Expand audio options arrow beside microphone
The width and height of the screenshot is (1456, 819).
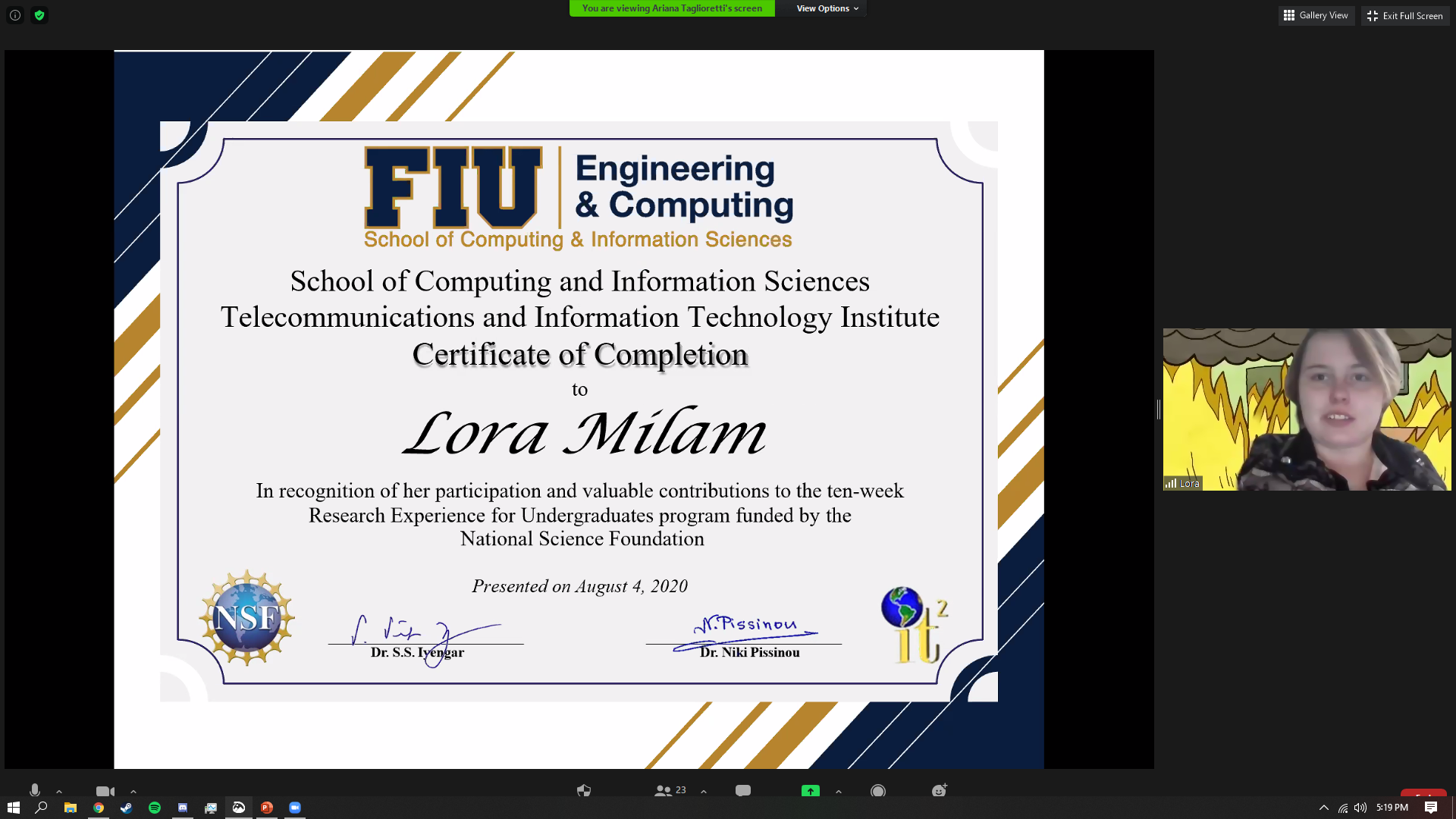[59, 791]
